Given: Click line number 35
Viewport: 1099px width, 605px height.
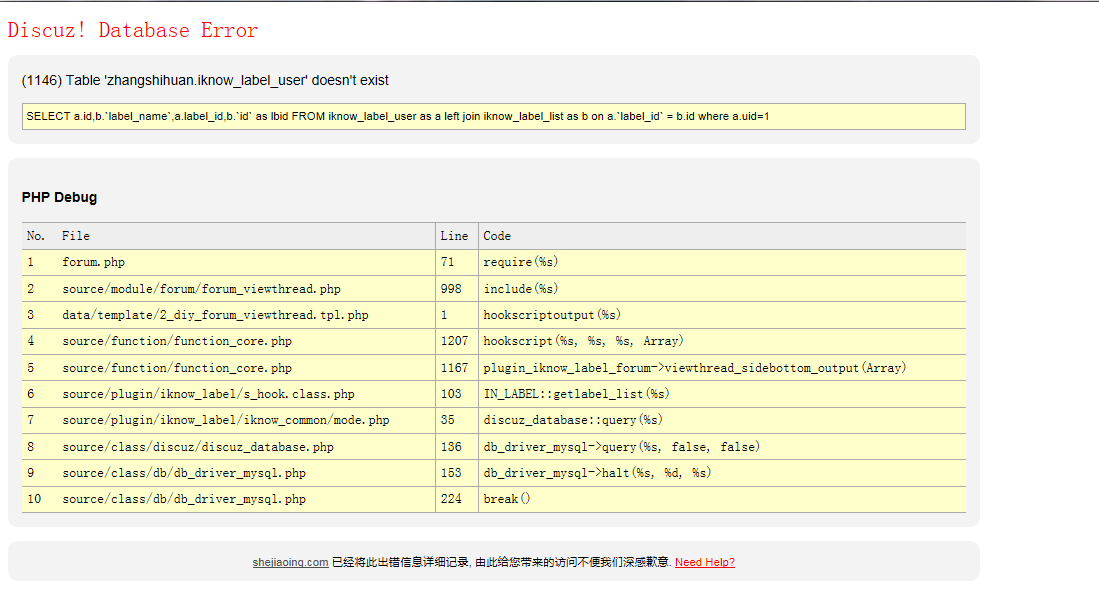Looking at the screenshot, I should click(447, 420).
